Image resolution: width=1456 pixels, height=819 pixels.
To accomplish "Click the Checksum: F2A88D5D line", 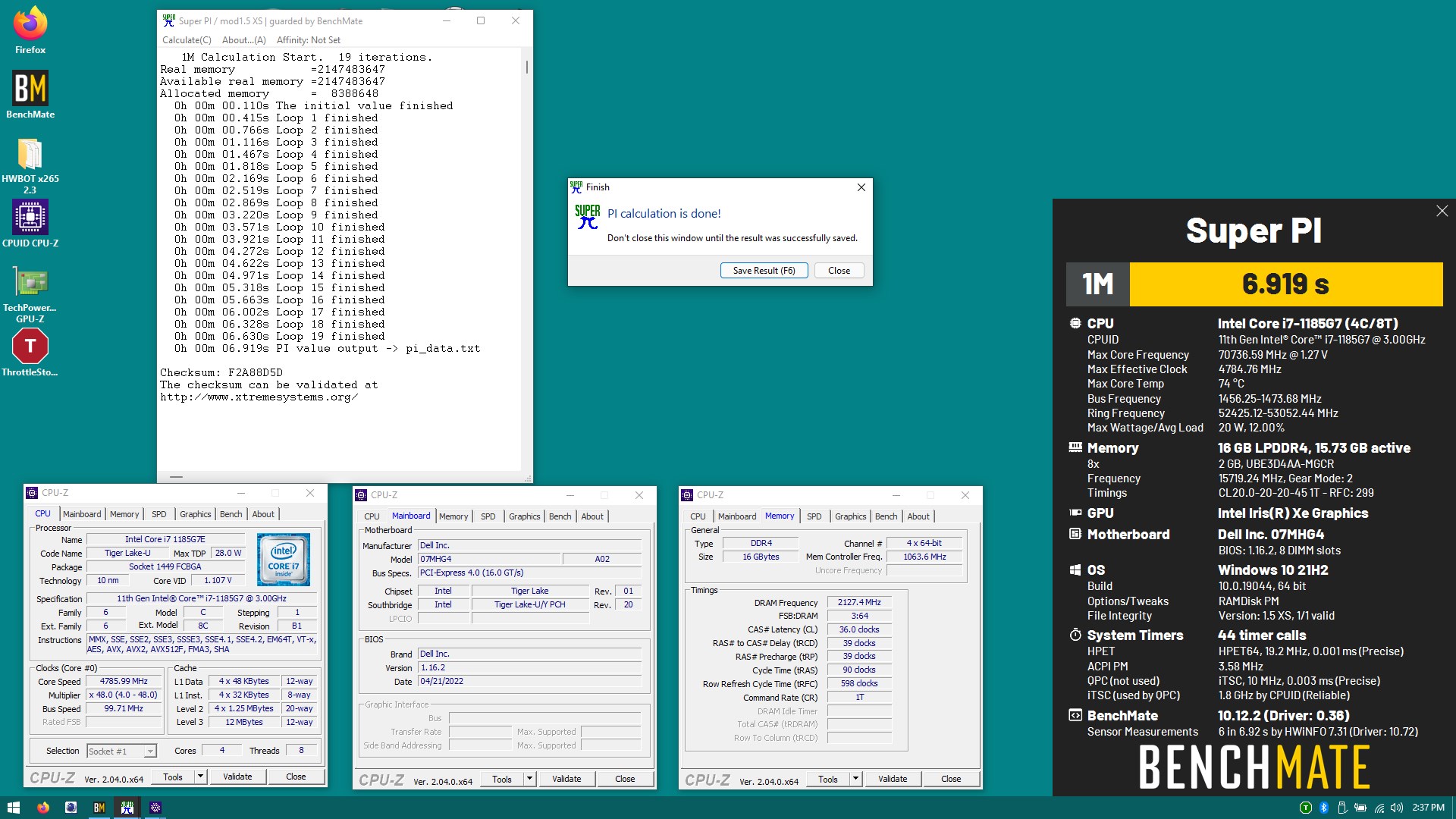I will point(221,372).
